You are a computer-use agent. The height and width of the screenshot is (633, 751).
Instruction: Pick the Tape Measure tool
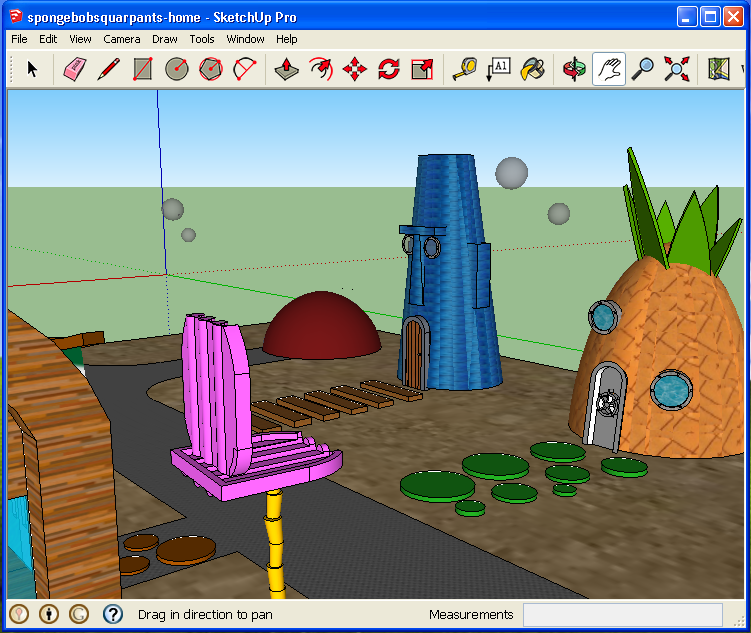point(465,69)
